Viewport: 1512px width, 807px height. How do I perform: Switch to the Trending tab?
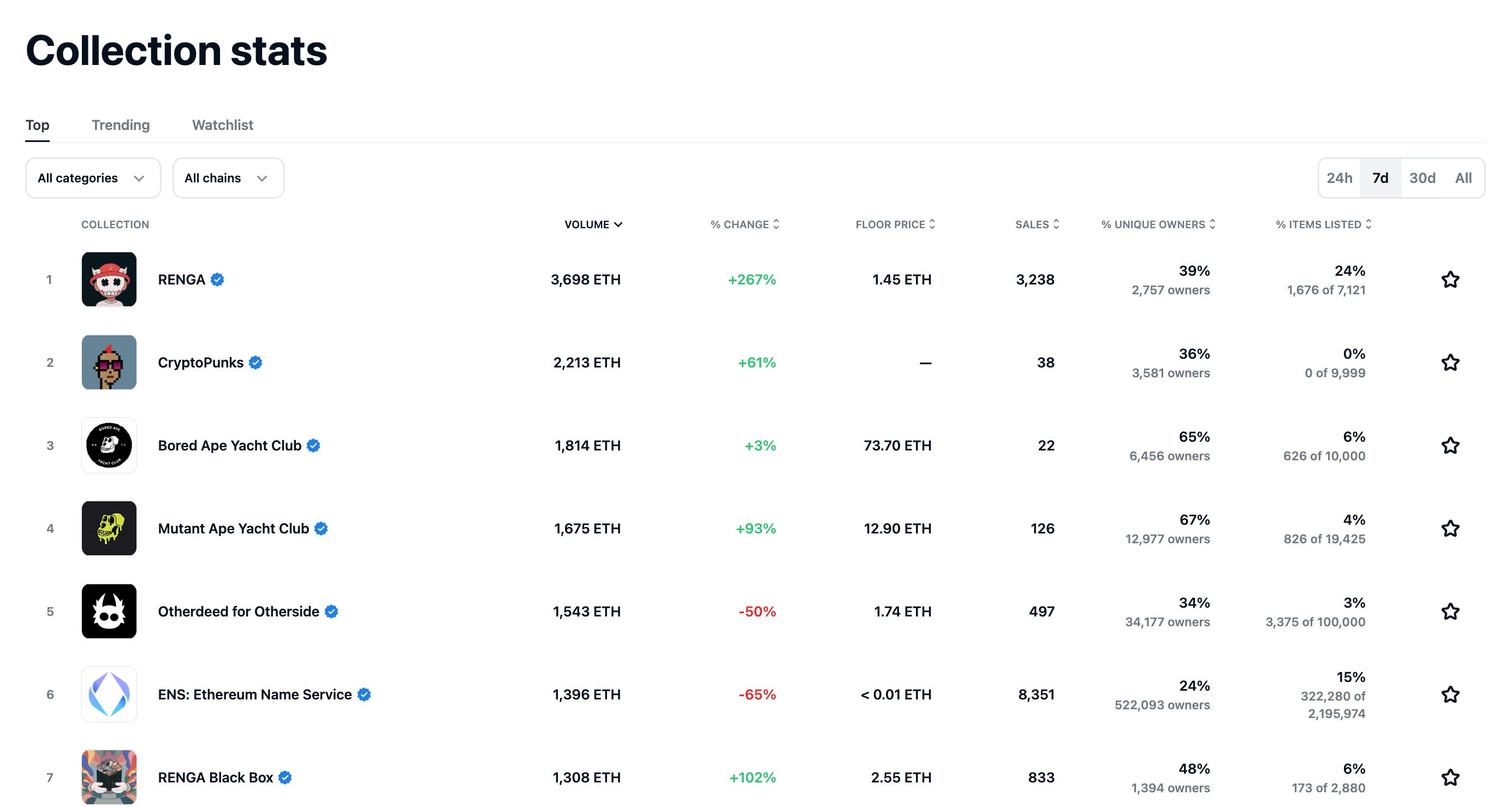[x=120, y=125]
